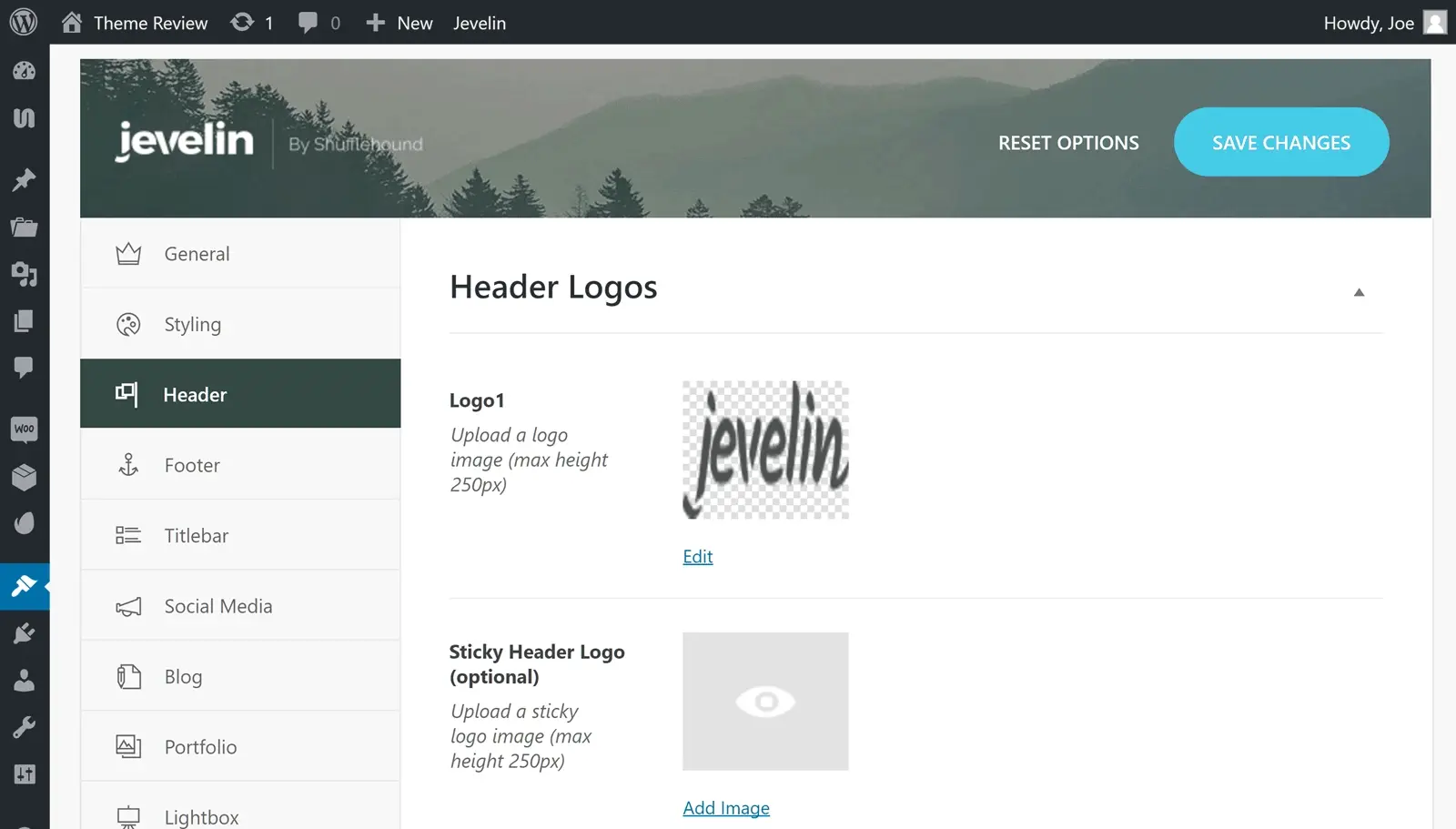Image resolution: width=1456 pixels, height=829 pixels.
Task: Add an image for the Sticky Header Logo
Action: coord(726,807)
